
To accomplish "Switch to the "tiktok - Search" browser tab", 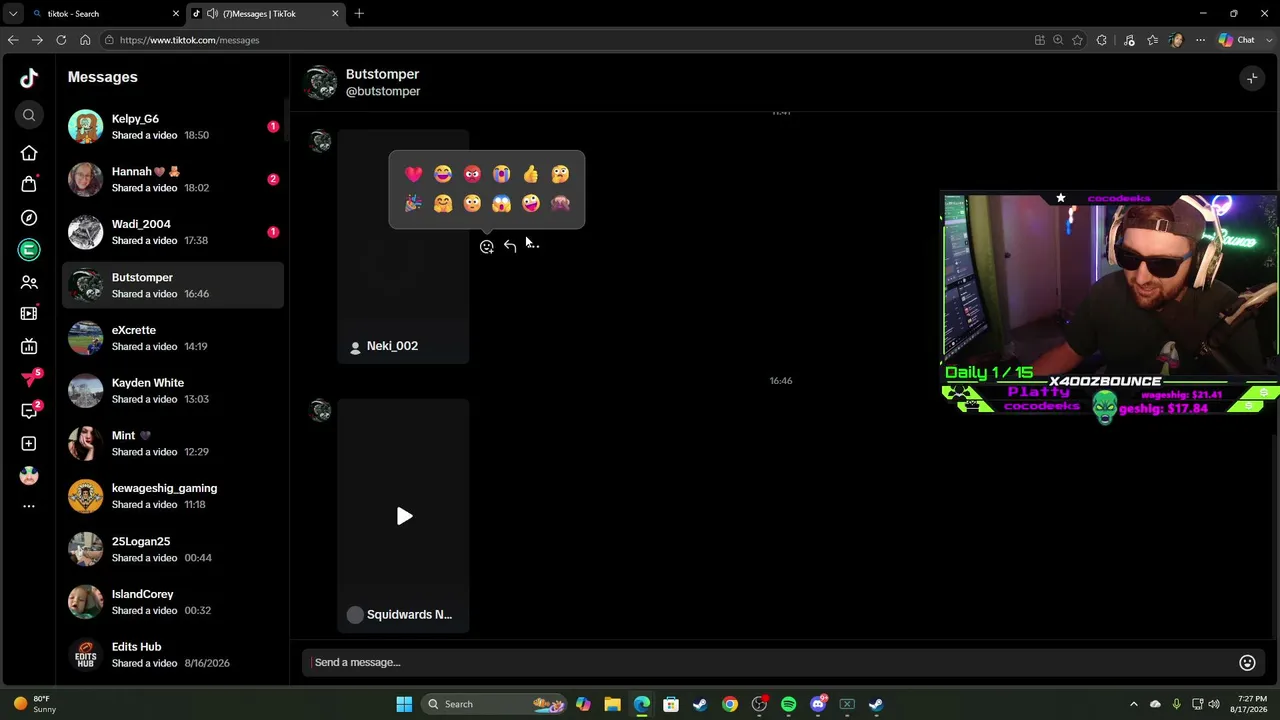I will point(105,14).
